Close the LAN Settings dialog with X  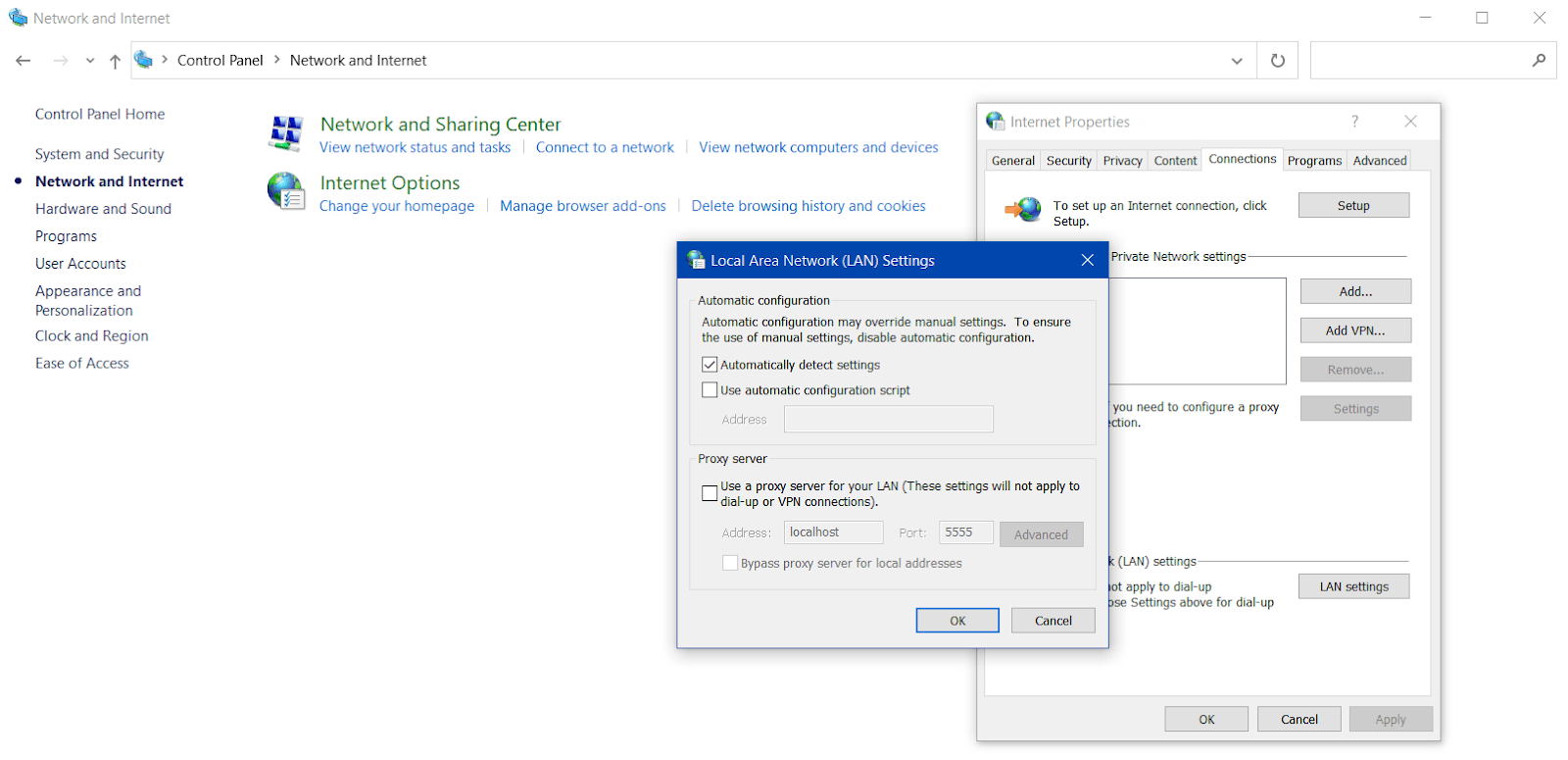pyautogui.click(x=1087, y=260)
